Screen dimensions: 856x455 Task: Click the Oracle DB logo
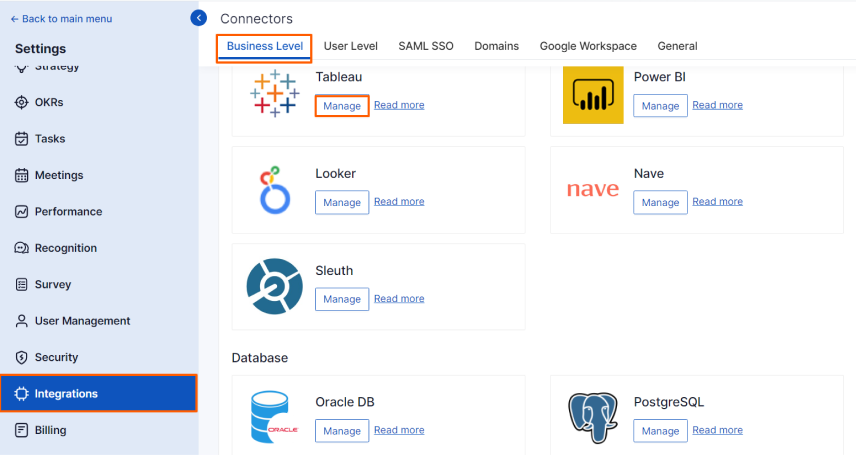pyautogui.click(x=275, y=417)
